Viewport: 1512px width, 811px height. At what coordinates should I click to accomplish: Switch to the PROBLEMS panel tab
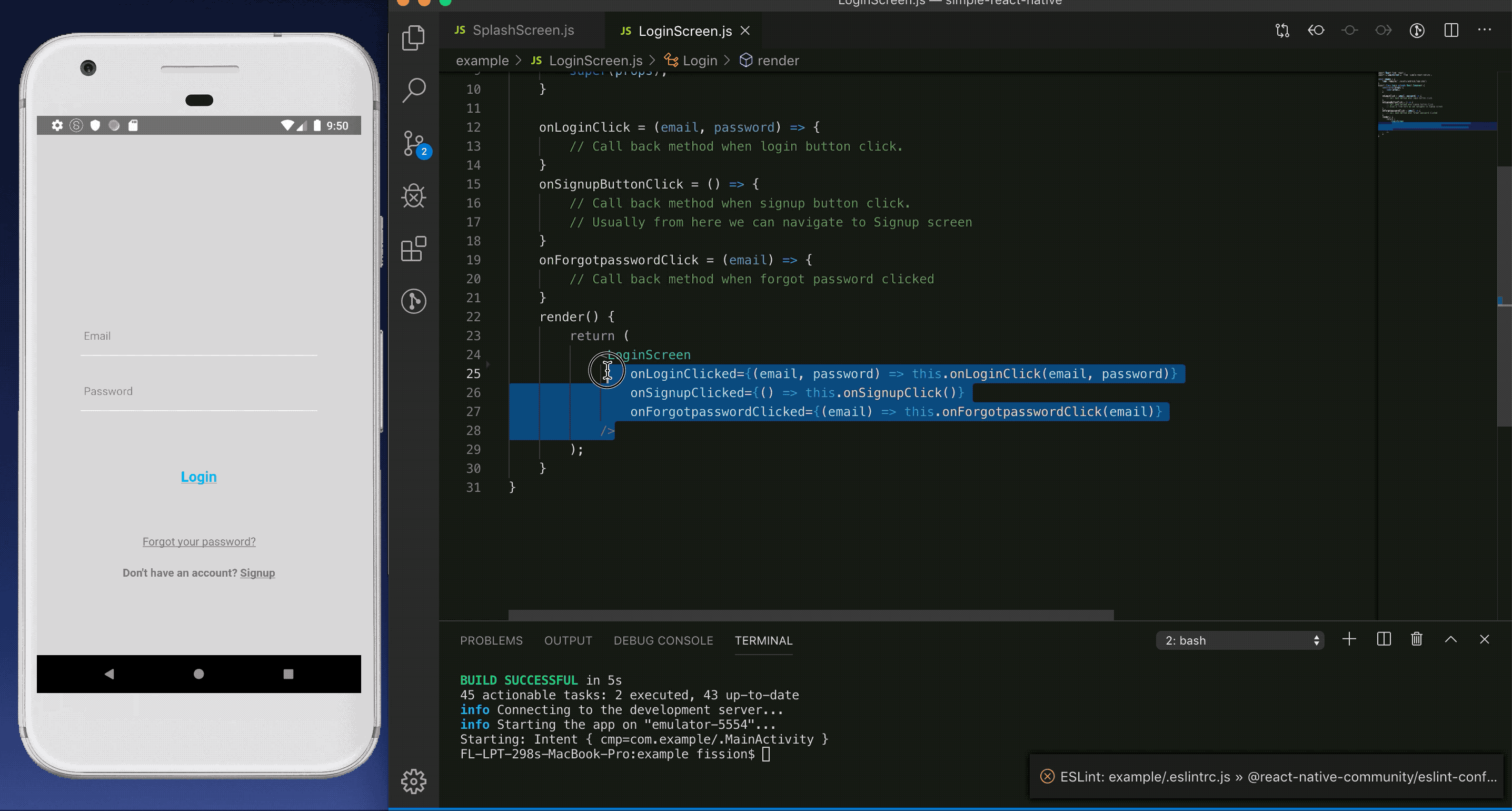click(x=491, y=640)
